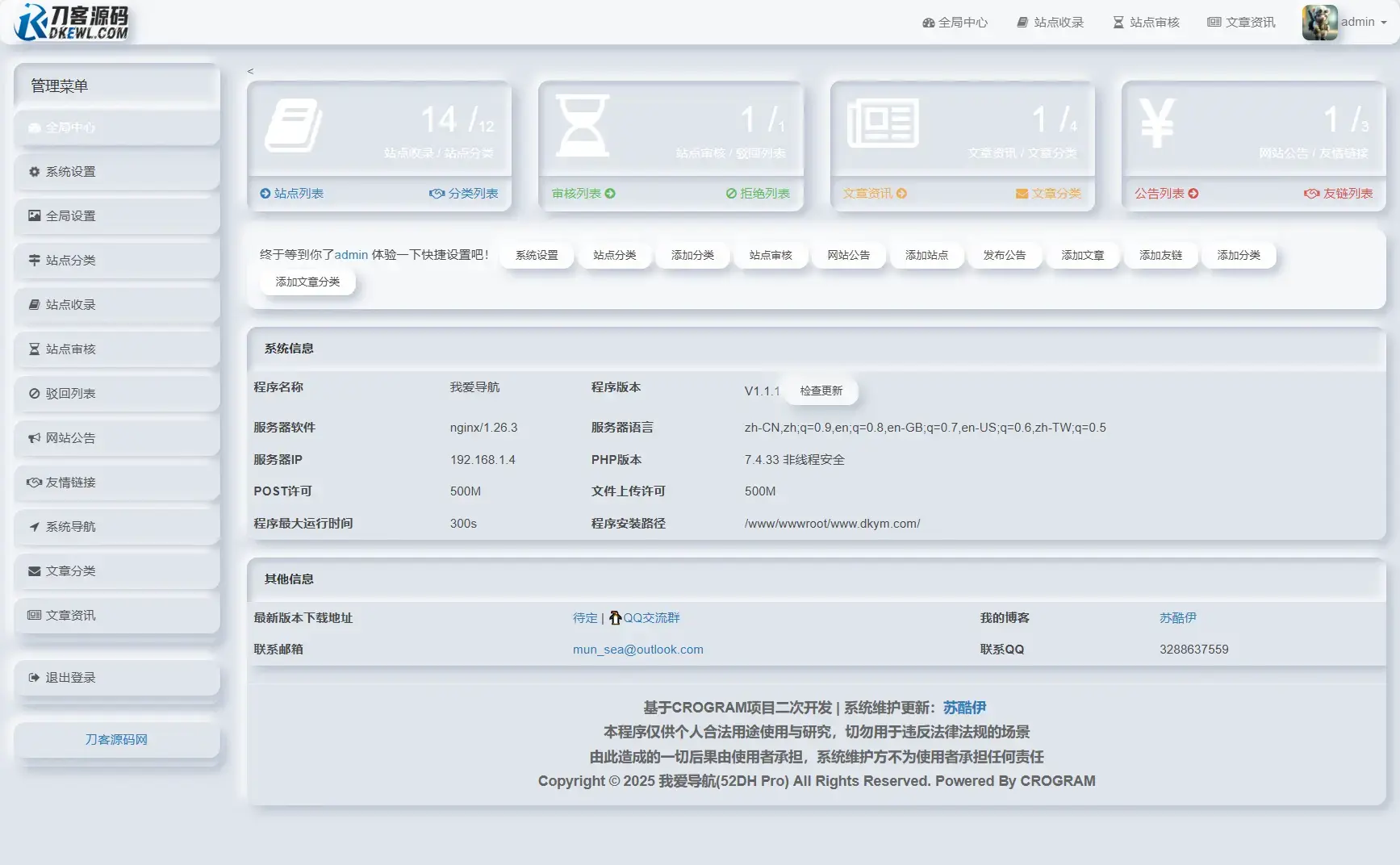1400x865 pixels.
Task: Click 退出登录 to log out
Action: 117,678
